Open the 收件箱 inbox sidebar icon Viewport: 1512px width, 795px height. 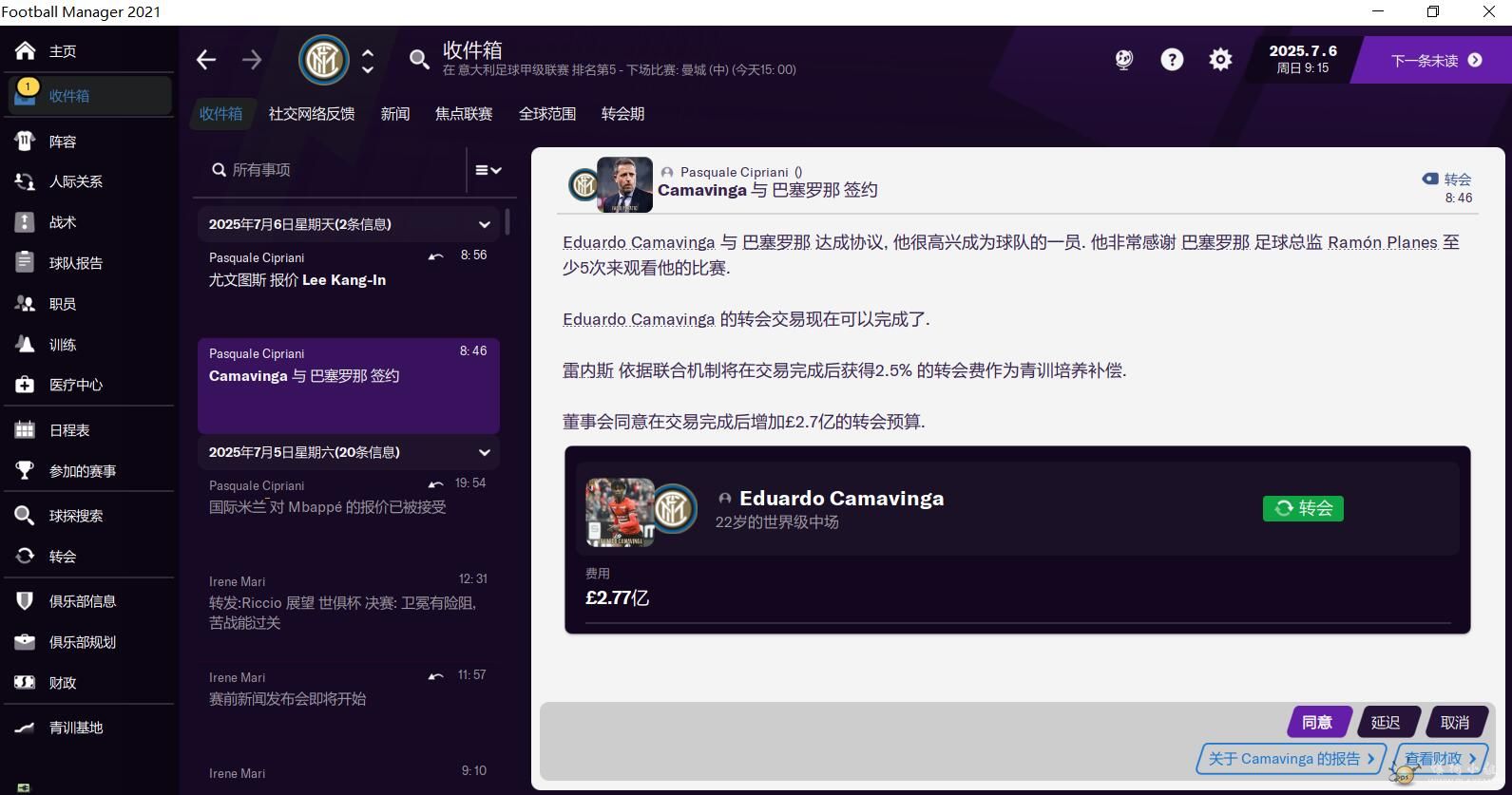[26, 94]
